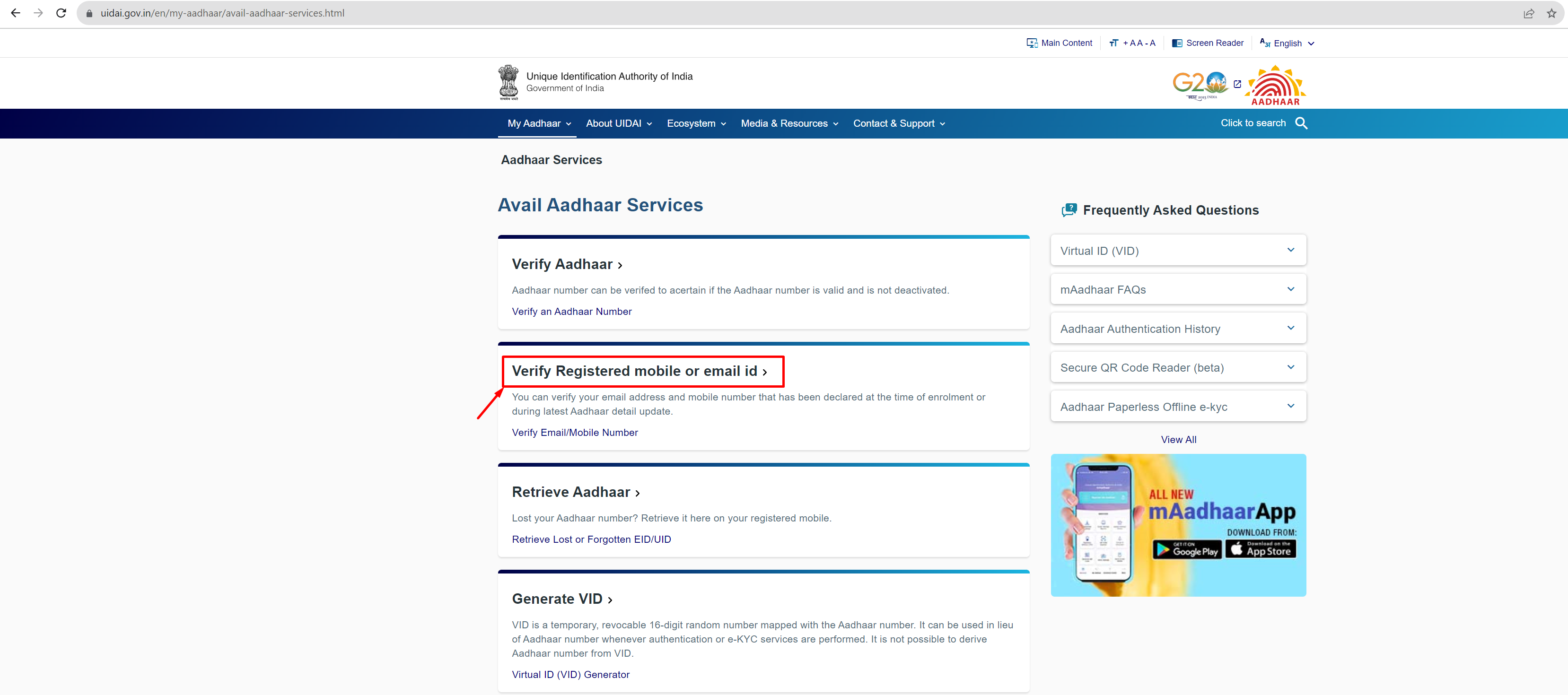
Task: Click the App Store download badge
Action: [x=1261, y=549]
